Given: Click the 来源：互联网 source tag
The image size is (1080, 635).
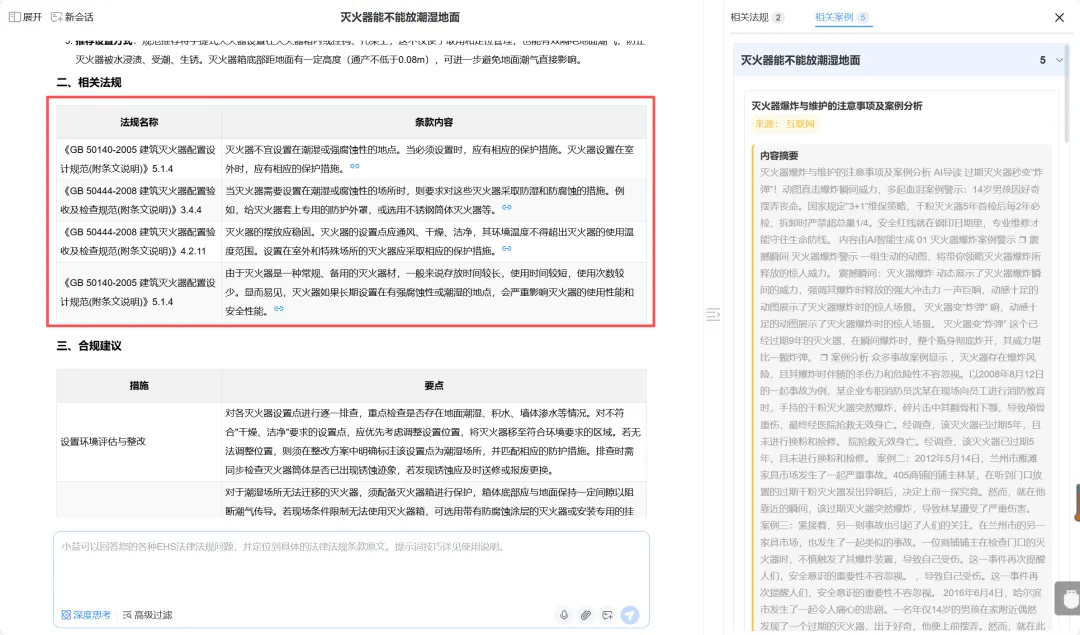Looking at the screenshot, I should (x=785, y=124).
